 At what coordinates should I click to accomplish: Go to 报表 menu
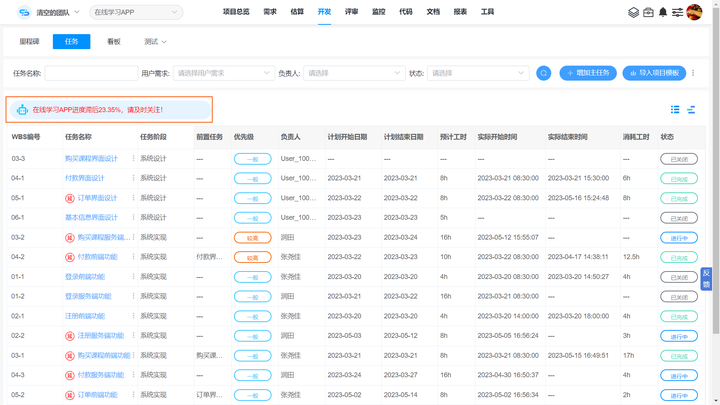(460, 12)
